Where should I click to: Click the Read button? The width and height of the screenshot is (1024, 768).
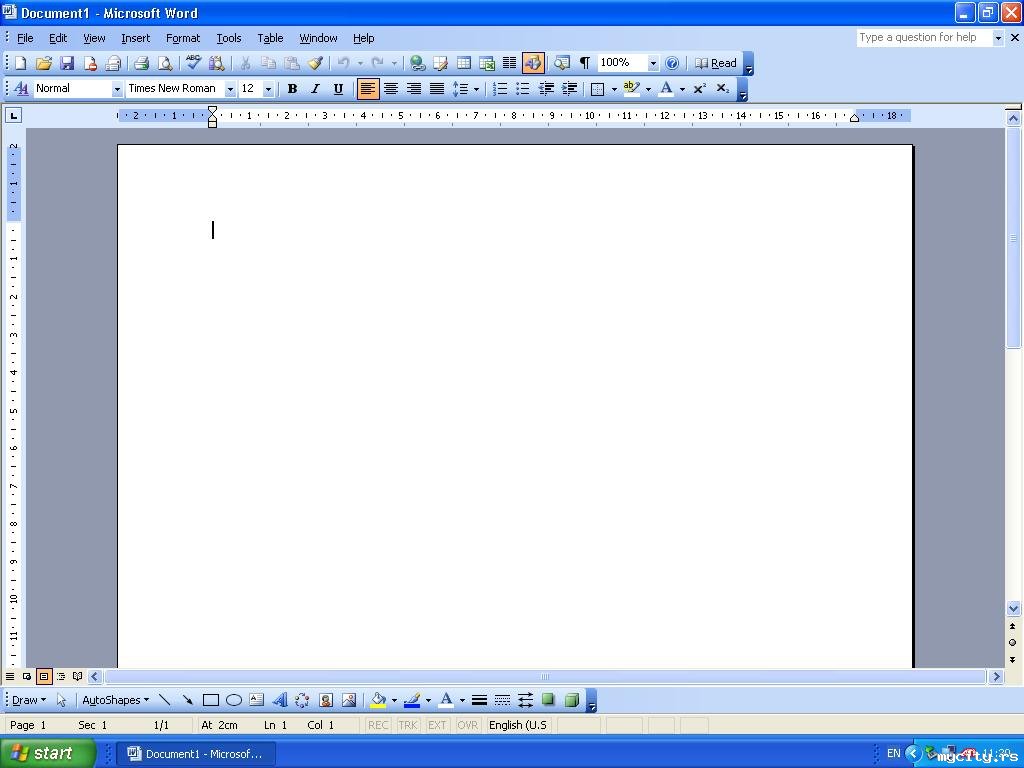click(x=715, y=63)
